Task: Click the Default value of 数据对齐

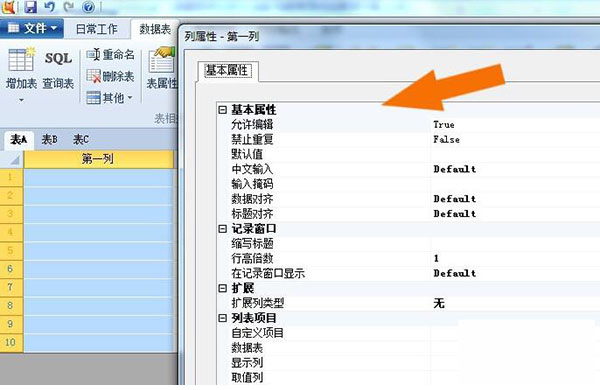Action: coord(455,199)
